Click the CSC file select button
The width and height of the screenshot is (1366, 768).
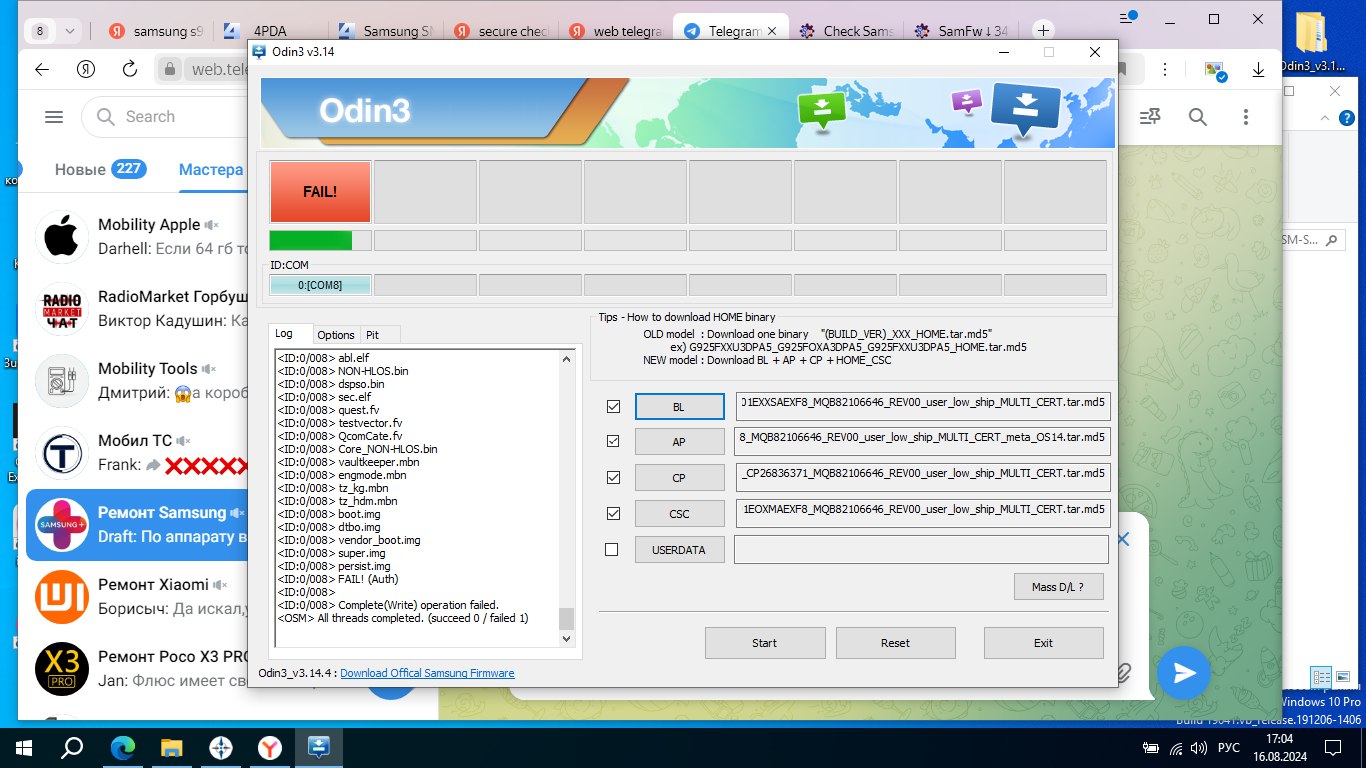679,514
